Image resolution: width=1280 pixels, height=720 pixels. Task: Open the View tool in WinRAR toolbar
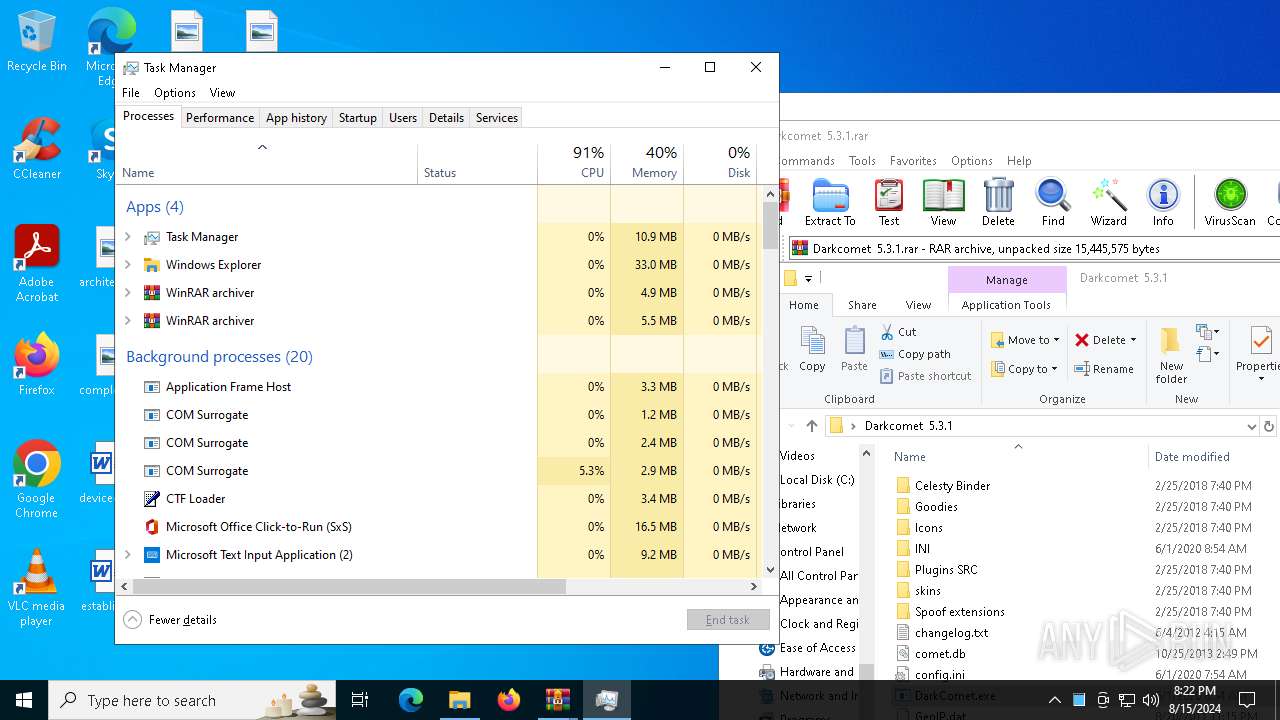point(943,203)
